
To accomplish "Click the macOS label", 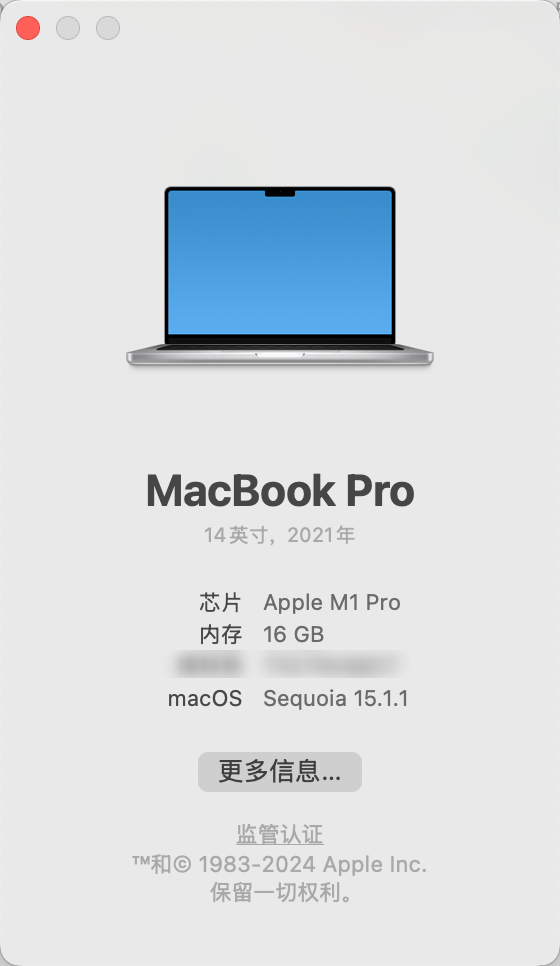I will (205, 699).
